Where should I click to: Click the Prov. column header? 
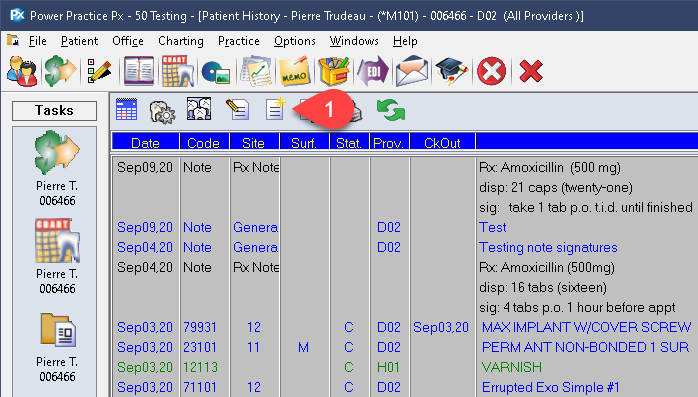click(389, 142)
